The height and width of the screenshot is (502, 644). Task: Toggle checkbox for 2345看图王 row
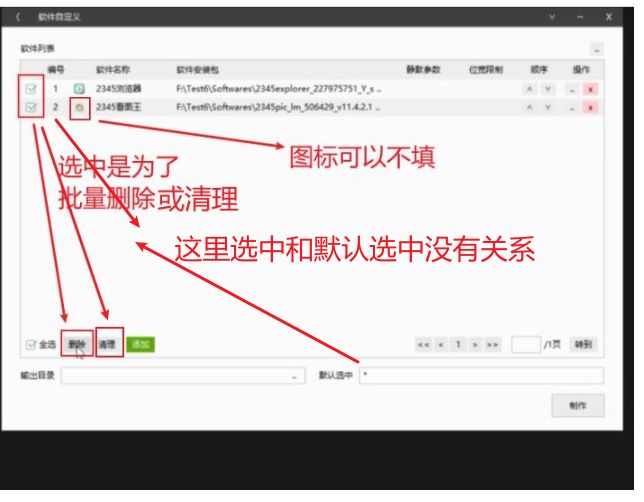pyautogui.click(x=31, y=107)
